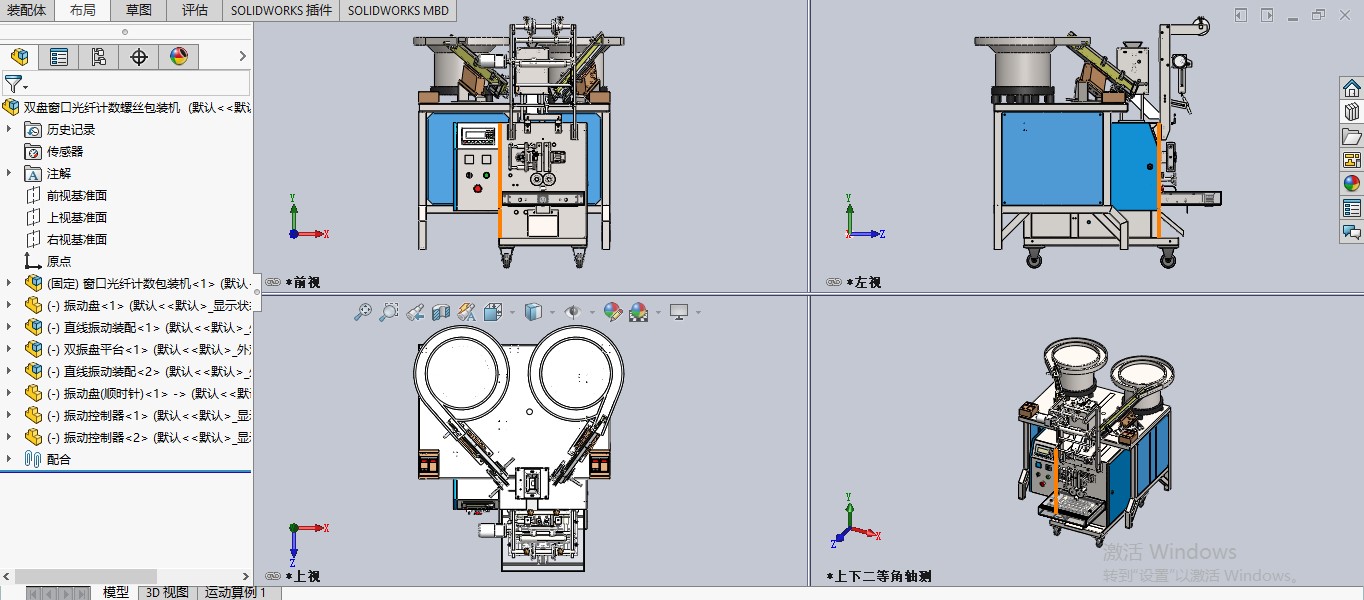Click the Dynamic Annotation Views tool

coord(467,312)
